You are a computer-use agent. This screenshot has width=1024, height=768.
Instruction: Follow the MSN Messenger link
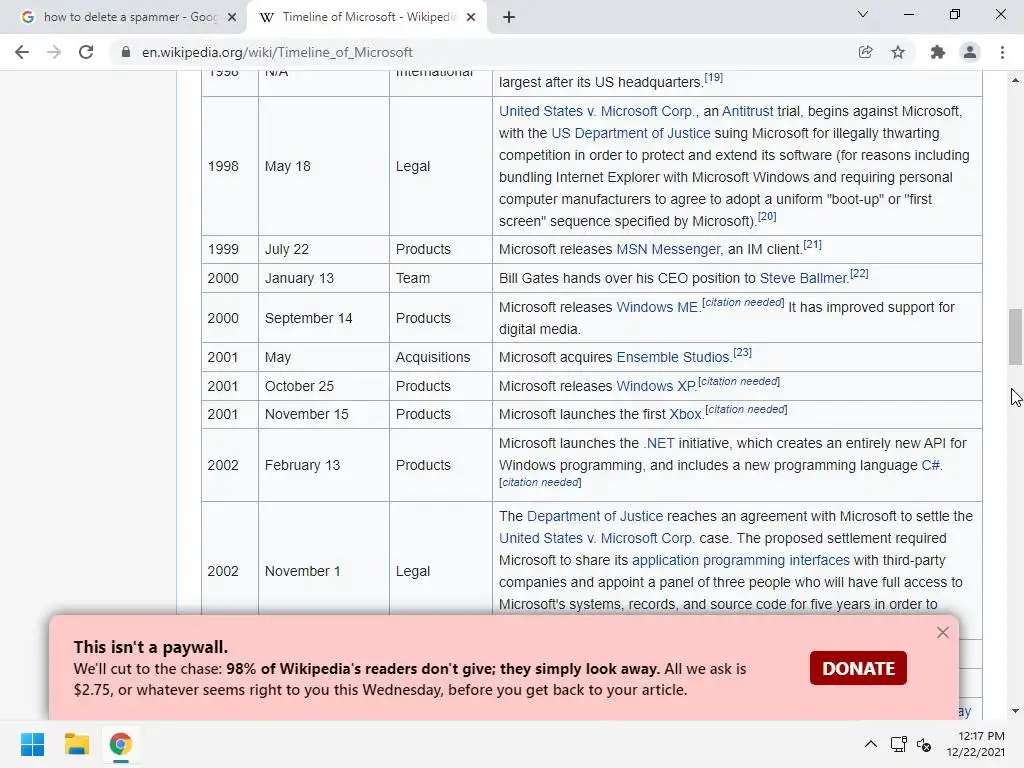point(668,249)
